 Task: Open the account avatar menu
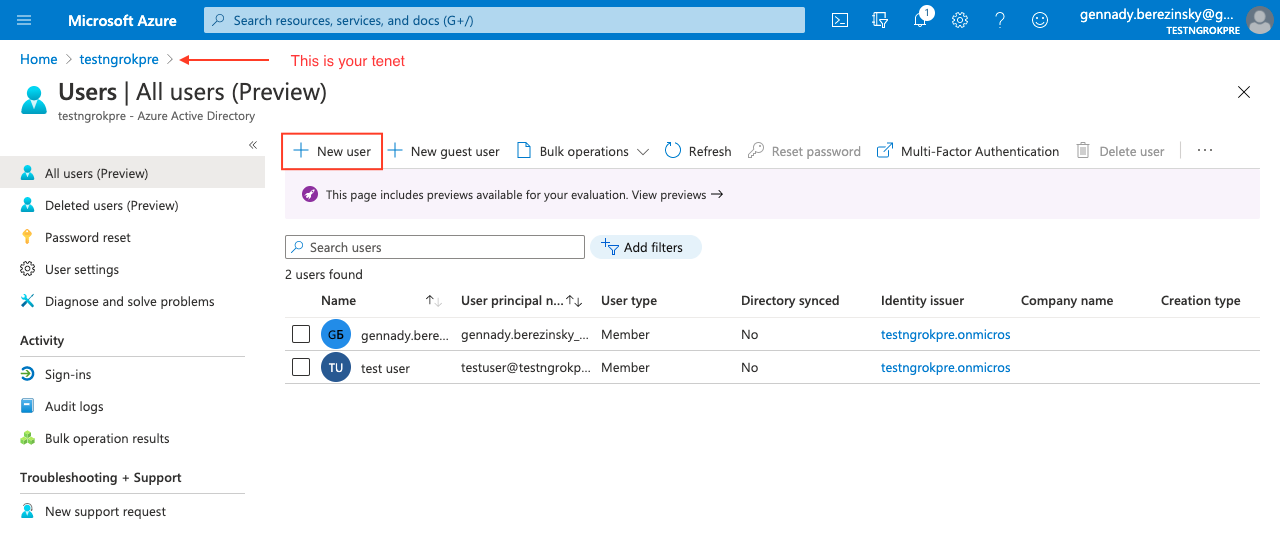click(1259, 20)
